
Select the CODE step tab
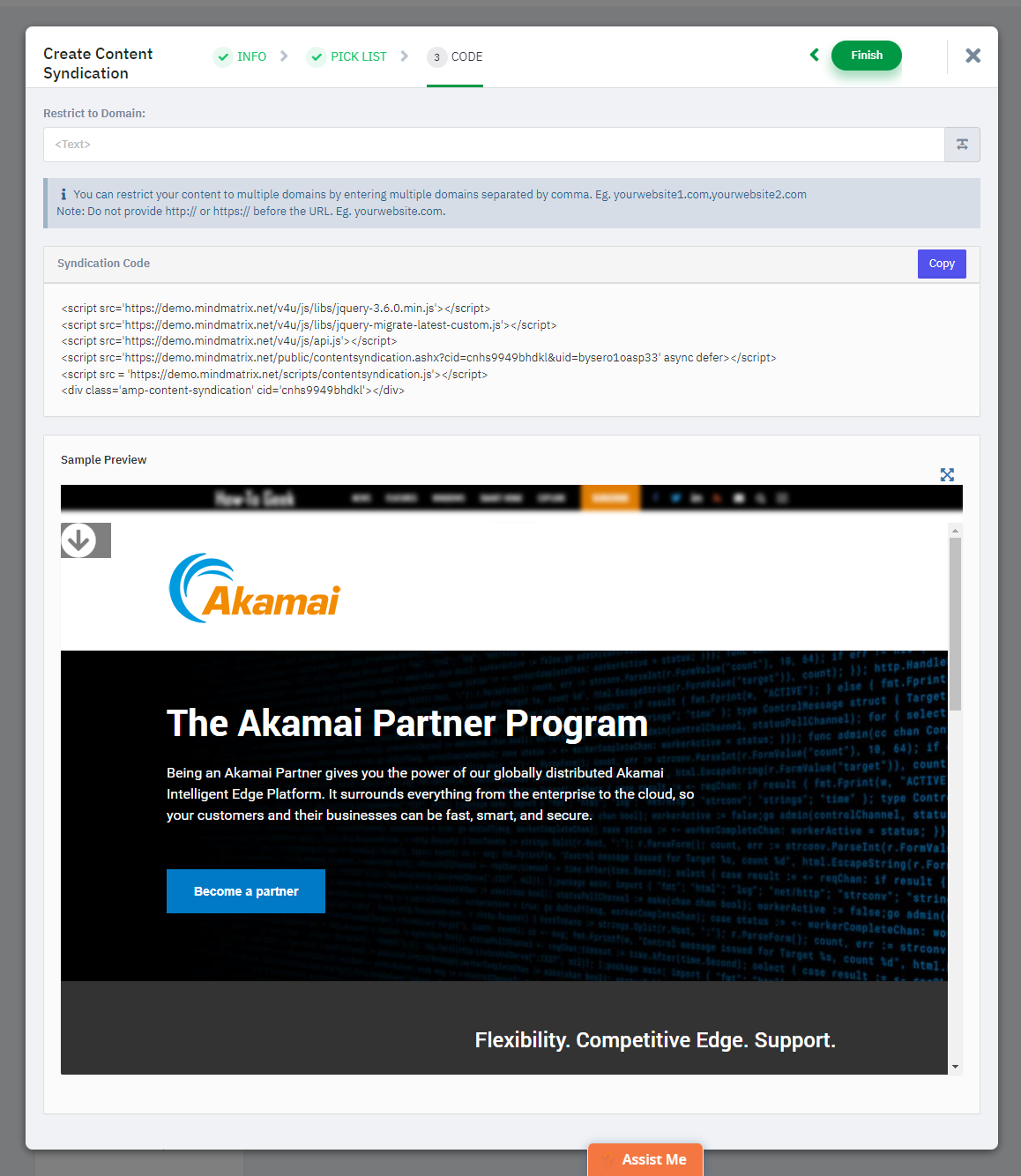[467, 56]
